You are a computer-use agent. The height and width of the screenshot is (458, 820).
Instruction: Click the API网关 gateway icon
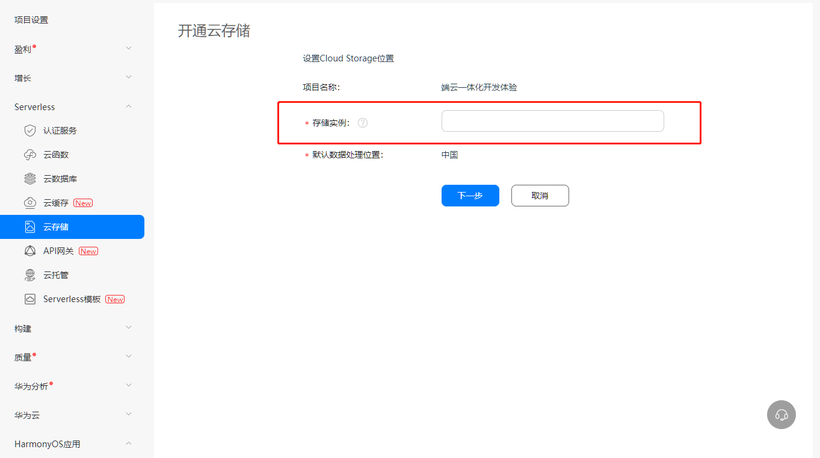(x=30, y=251)
